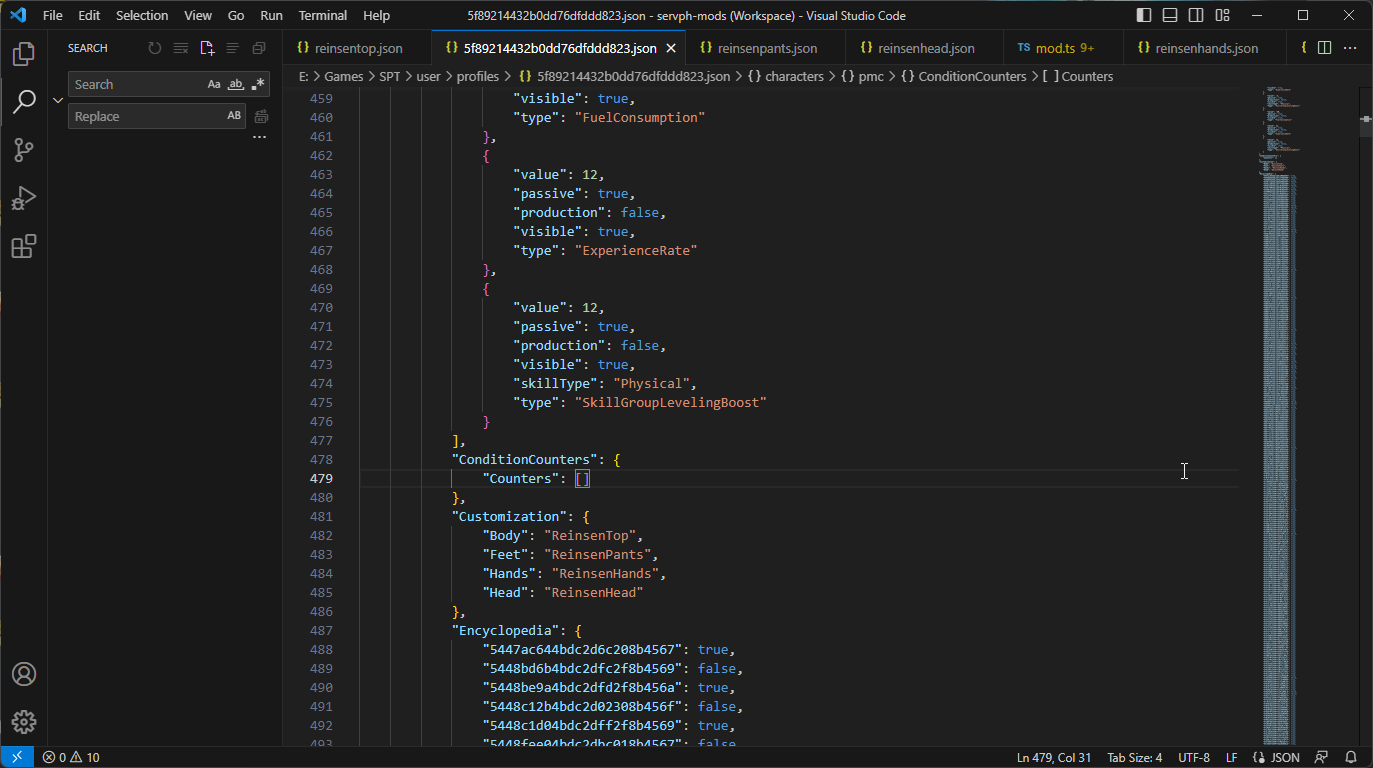Open the Extensions view

[x=23, y=246]
